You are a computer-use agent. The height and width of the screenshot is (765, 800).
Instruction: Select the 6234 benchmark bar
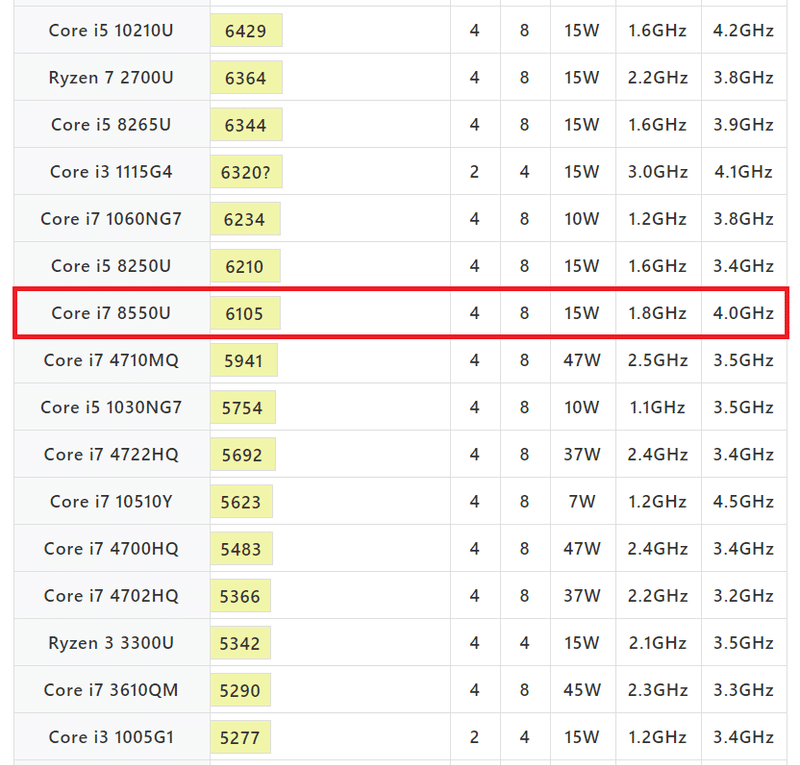click(245, 219)
